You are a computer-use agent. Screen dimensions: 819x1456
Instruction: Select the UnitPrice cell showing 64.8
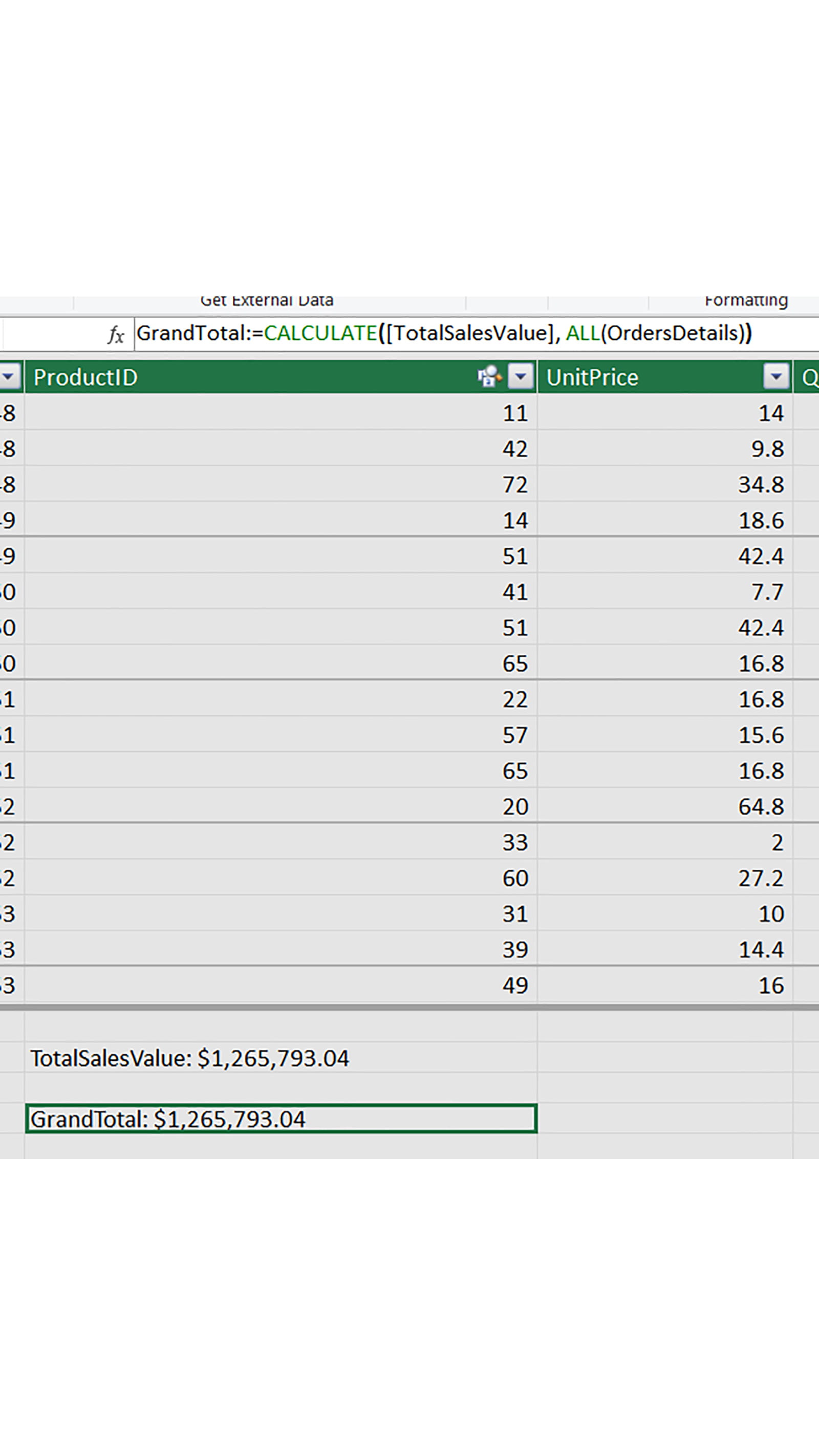coord(665,806)
